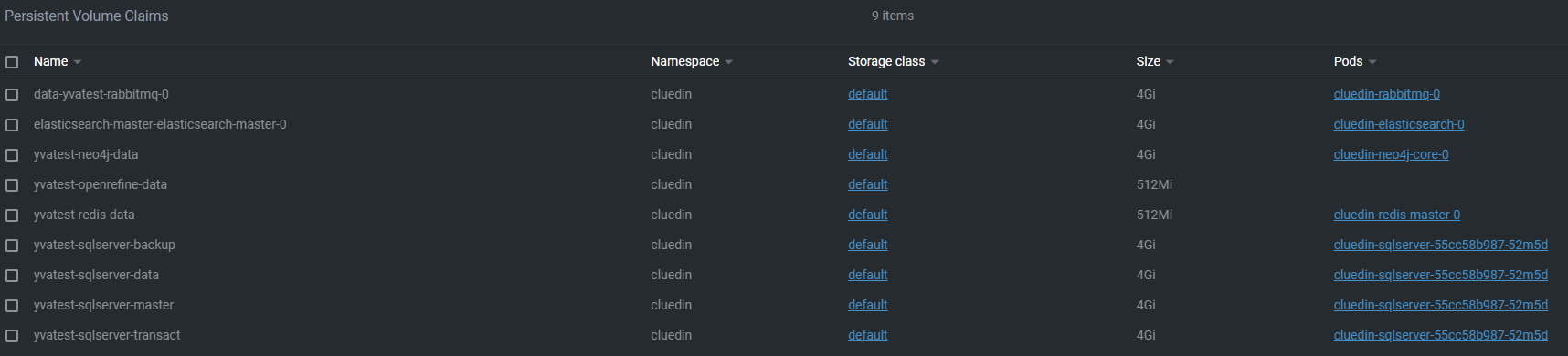
Task: Sort by Size column arrow
Action: click(1170, 62)
